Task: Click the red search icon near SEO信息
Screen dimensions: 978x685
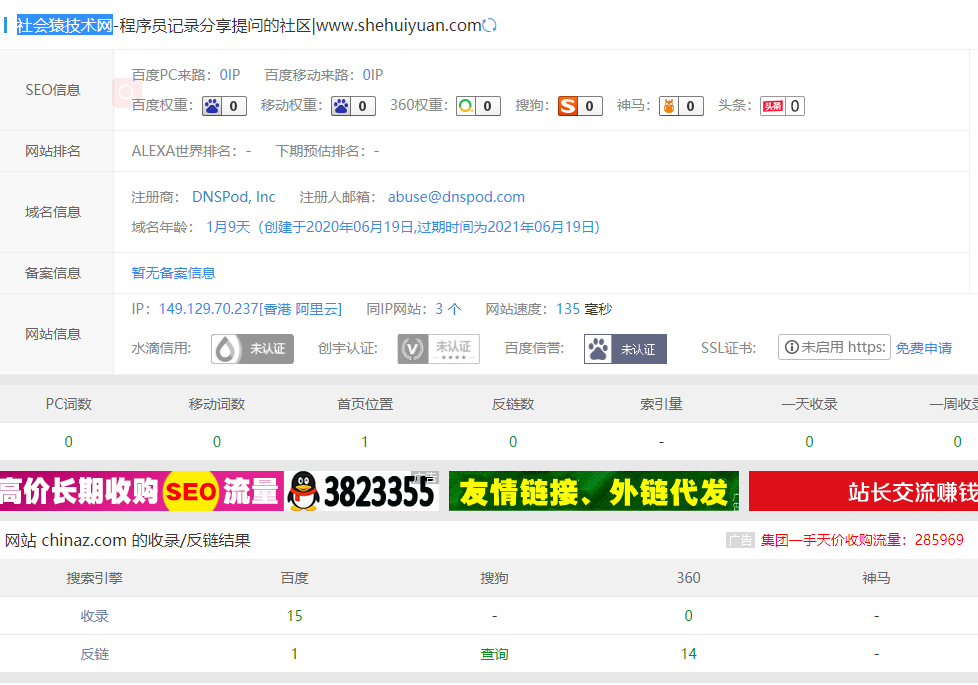Action: coord(125,93)
